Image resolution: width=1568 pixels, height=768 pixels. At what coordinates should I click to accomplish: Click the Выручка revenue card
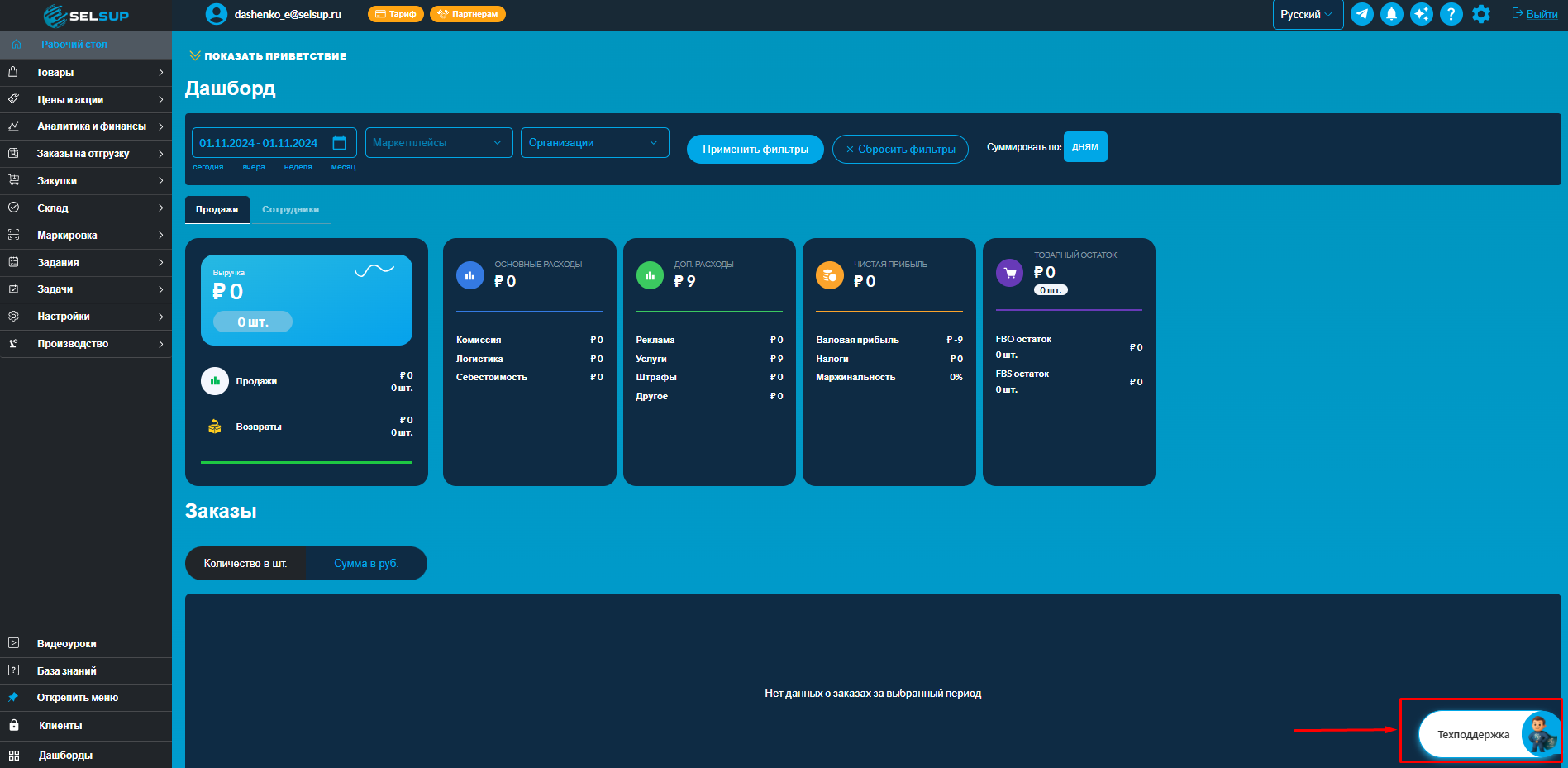pos(306,300)
